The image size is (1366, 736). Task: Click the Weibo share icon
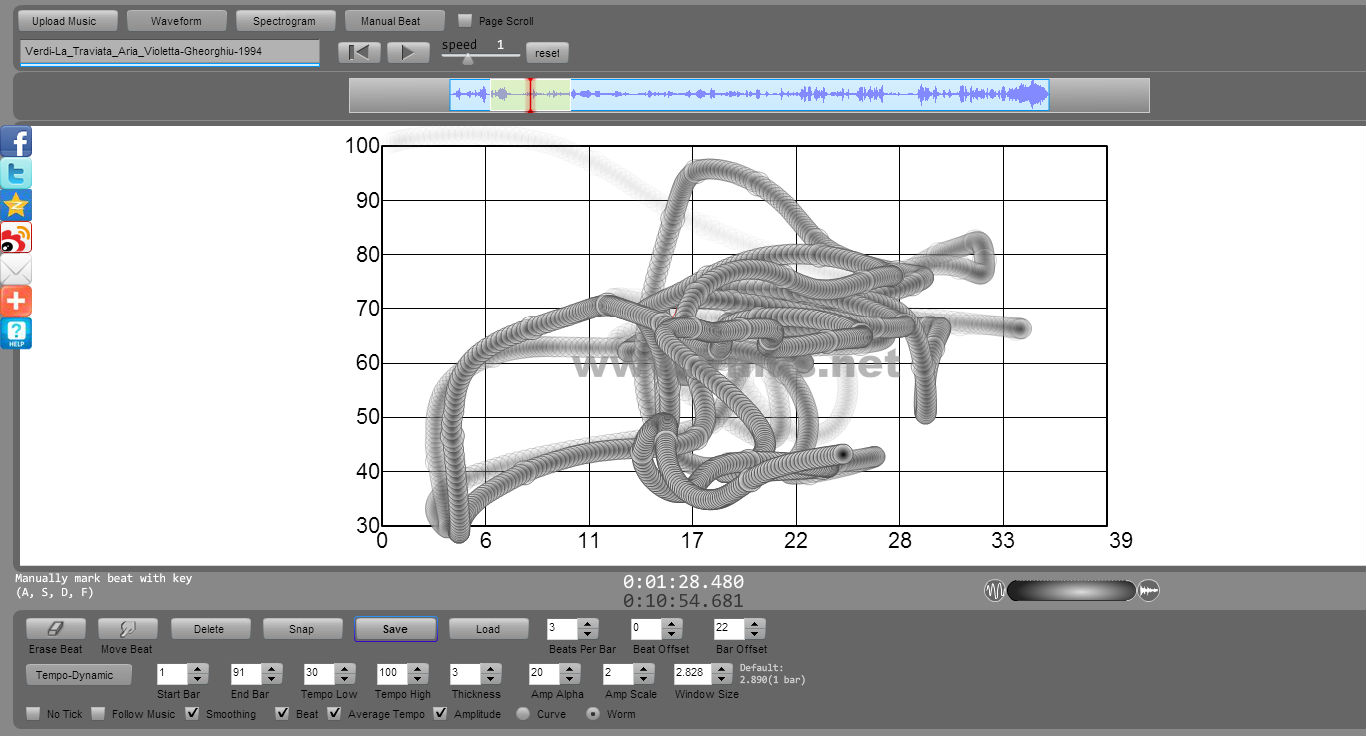pos(16,238)
